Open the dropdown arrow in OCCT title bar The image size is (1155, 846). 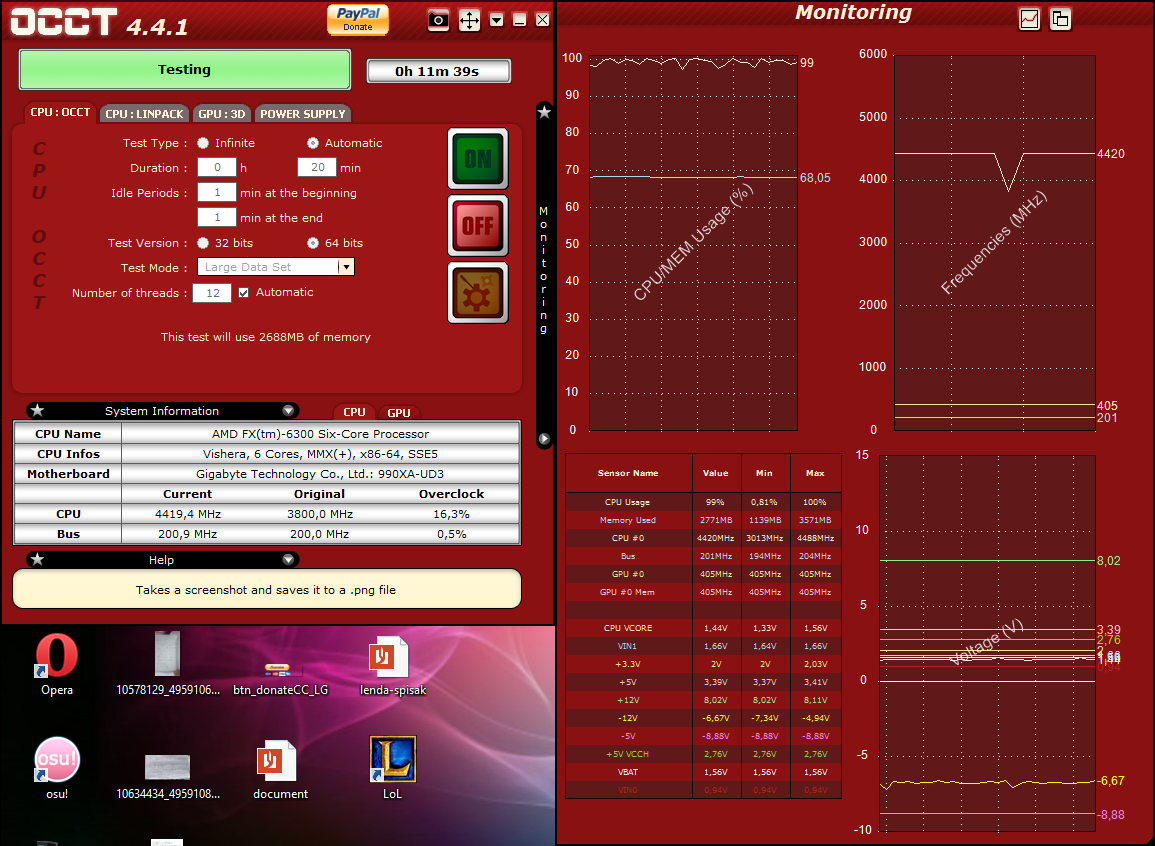[x=496, y=20]
